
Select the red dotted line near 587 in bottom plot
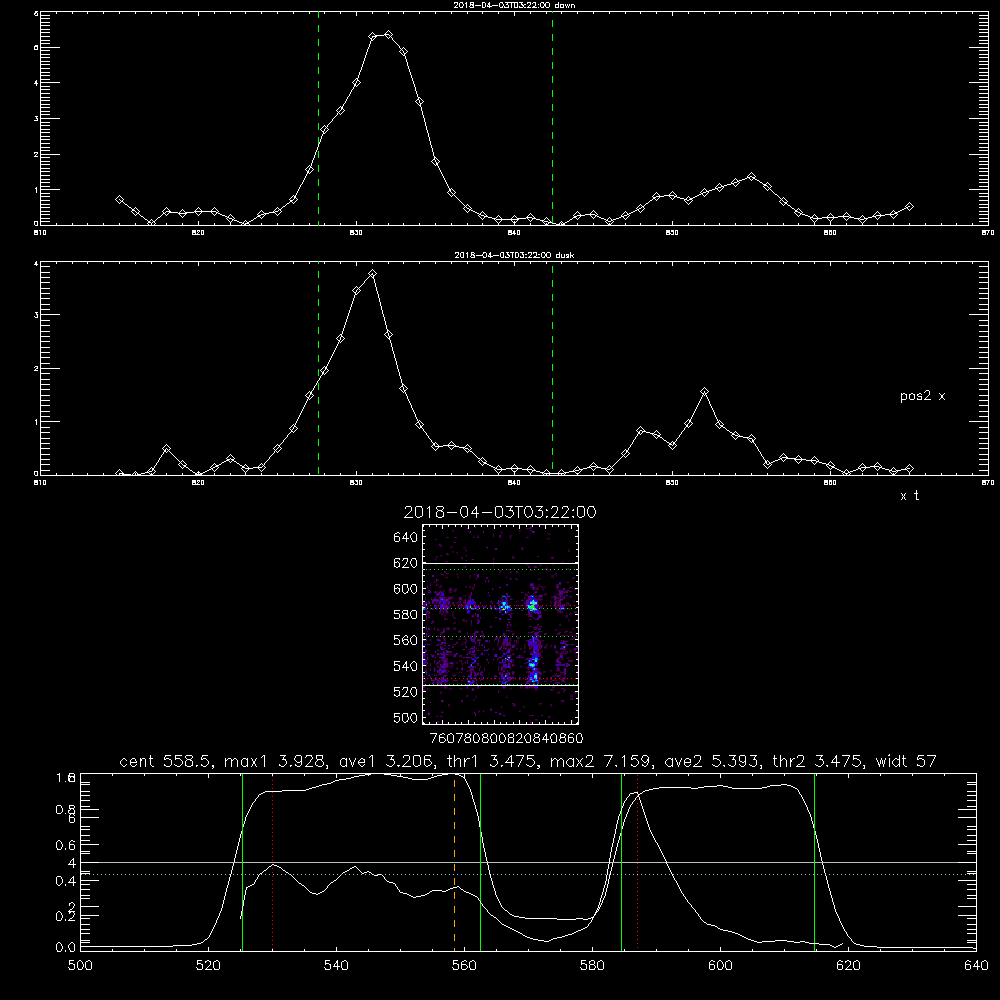click(x=637, y=861)
